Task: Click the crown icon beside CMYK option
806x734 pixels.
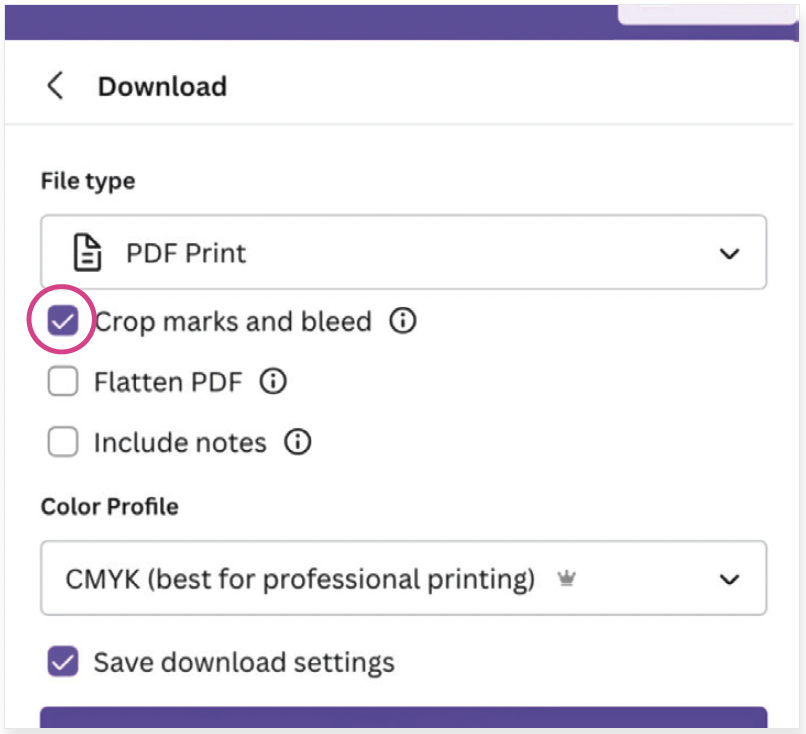Action: pos(567,579)
